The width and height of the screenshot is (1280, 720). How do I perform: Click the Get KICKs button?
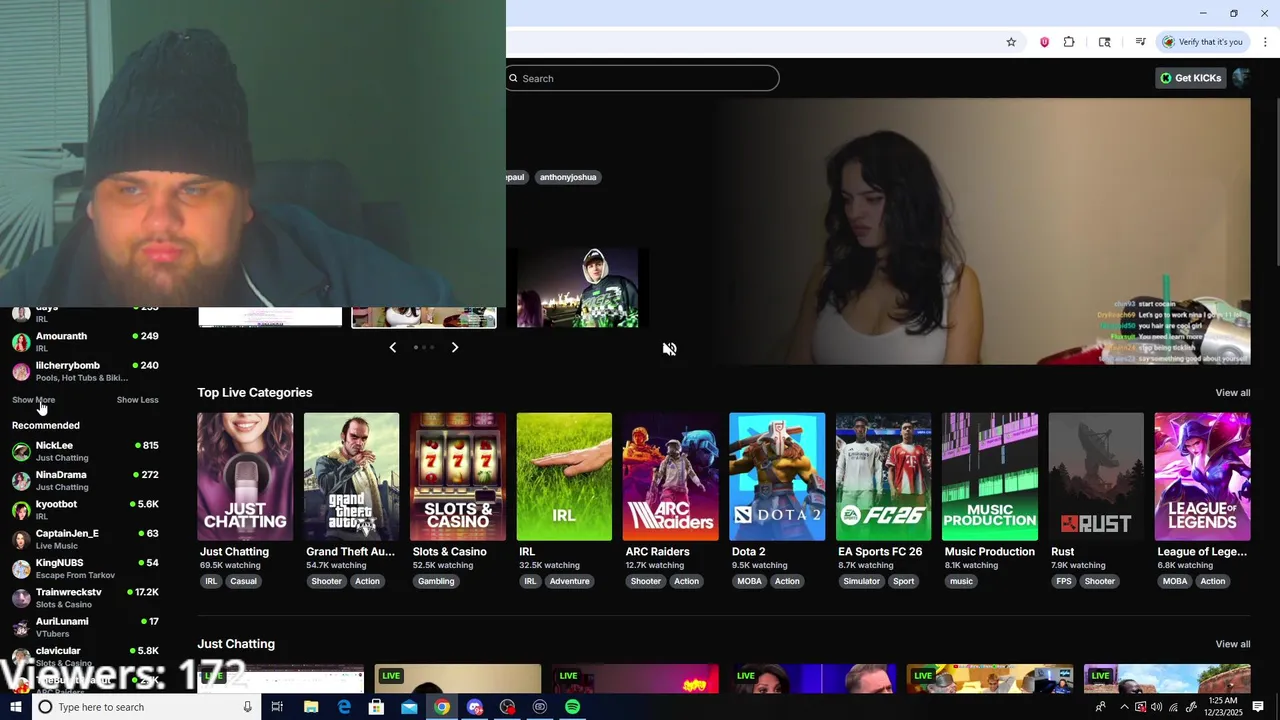[x=1190, y=78]
